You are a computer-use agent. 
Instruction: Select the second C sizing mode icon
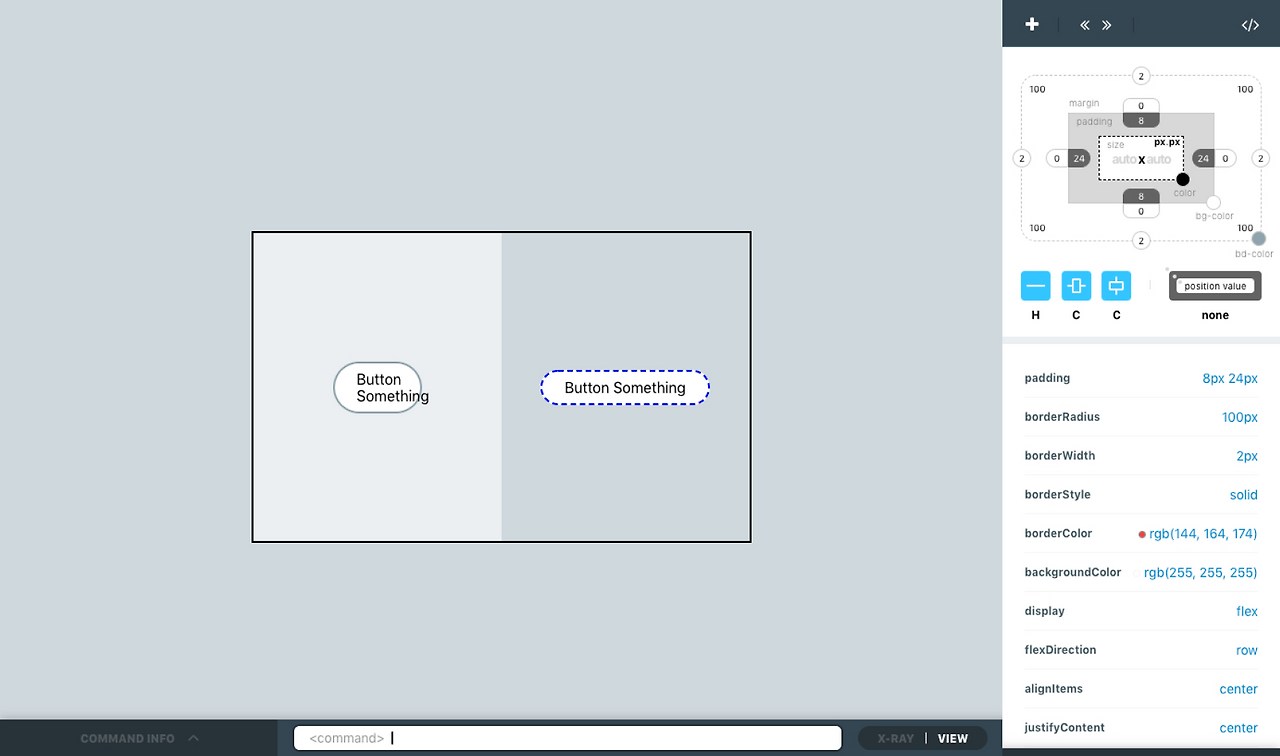point(1115,286)
